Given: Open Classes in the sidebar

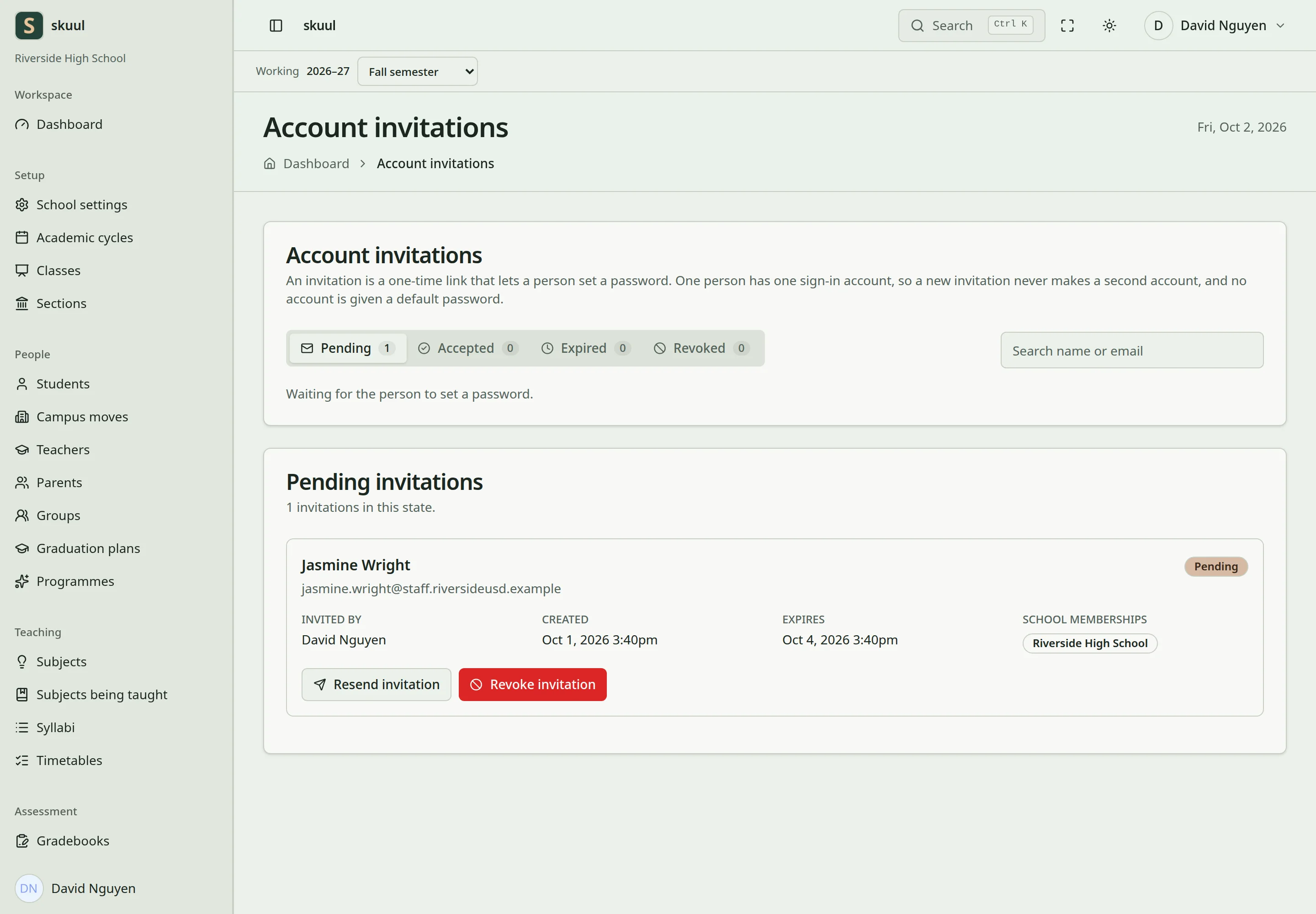Looking at the screenshot, I should (x=116, y=270).
